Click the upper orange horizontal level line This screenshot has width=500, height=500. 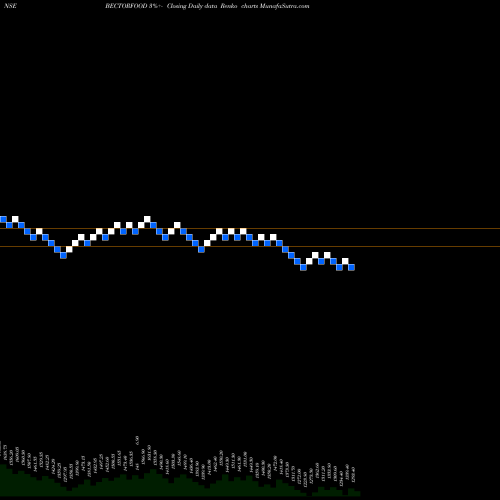tap(250, 229)
